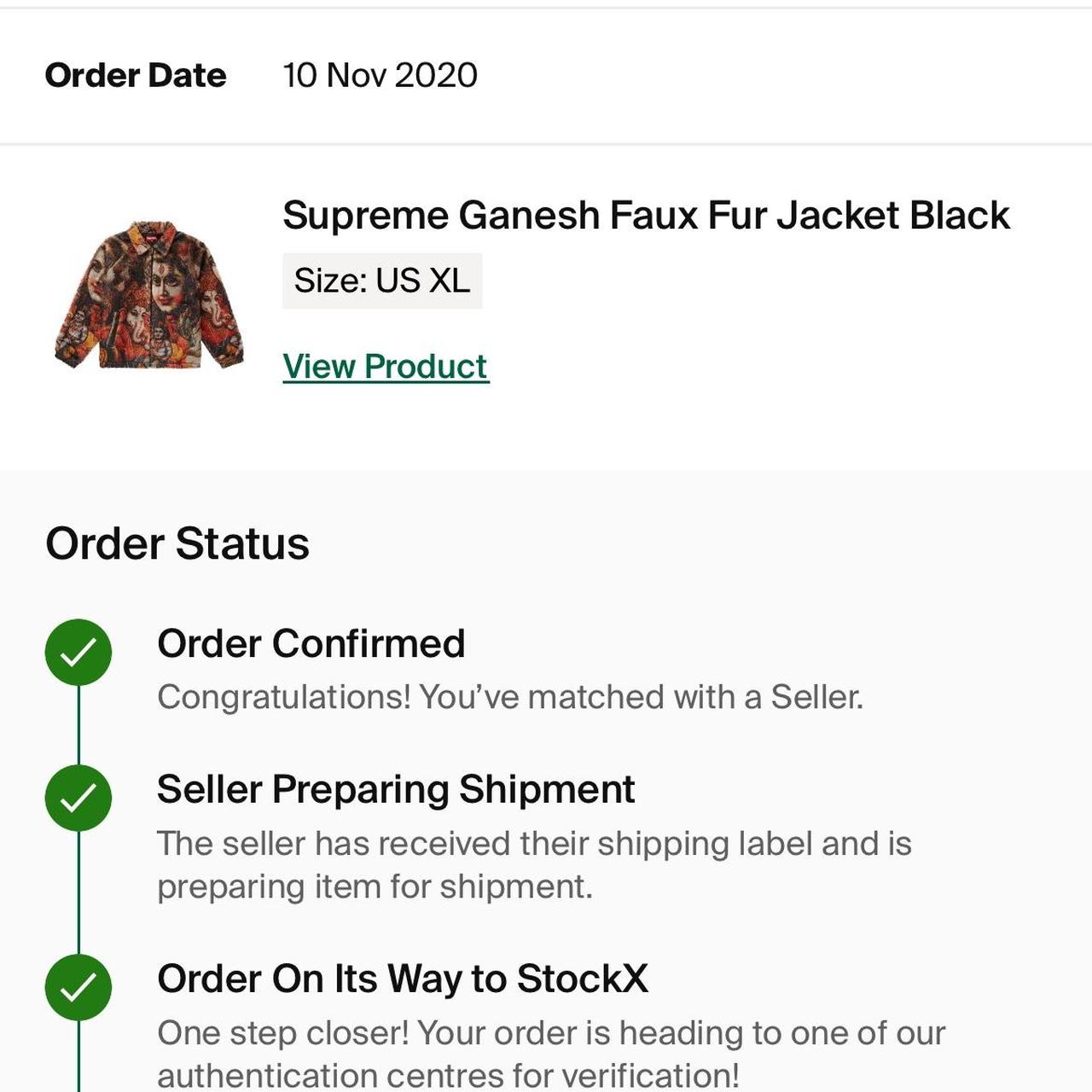Select the Order On Its Way to StockX title

[403, 979]
